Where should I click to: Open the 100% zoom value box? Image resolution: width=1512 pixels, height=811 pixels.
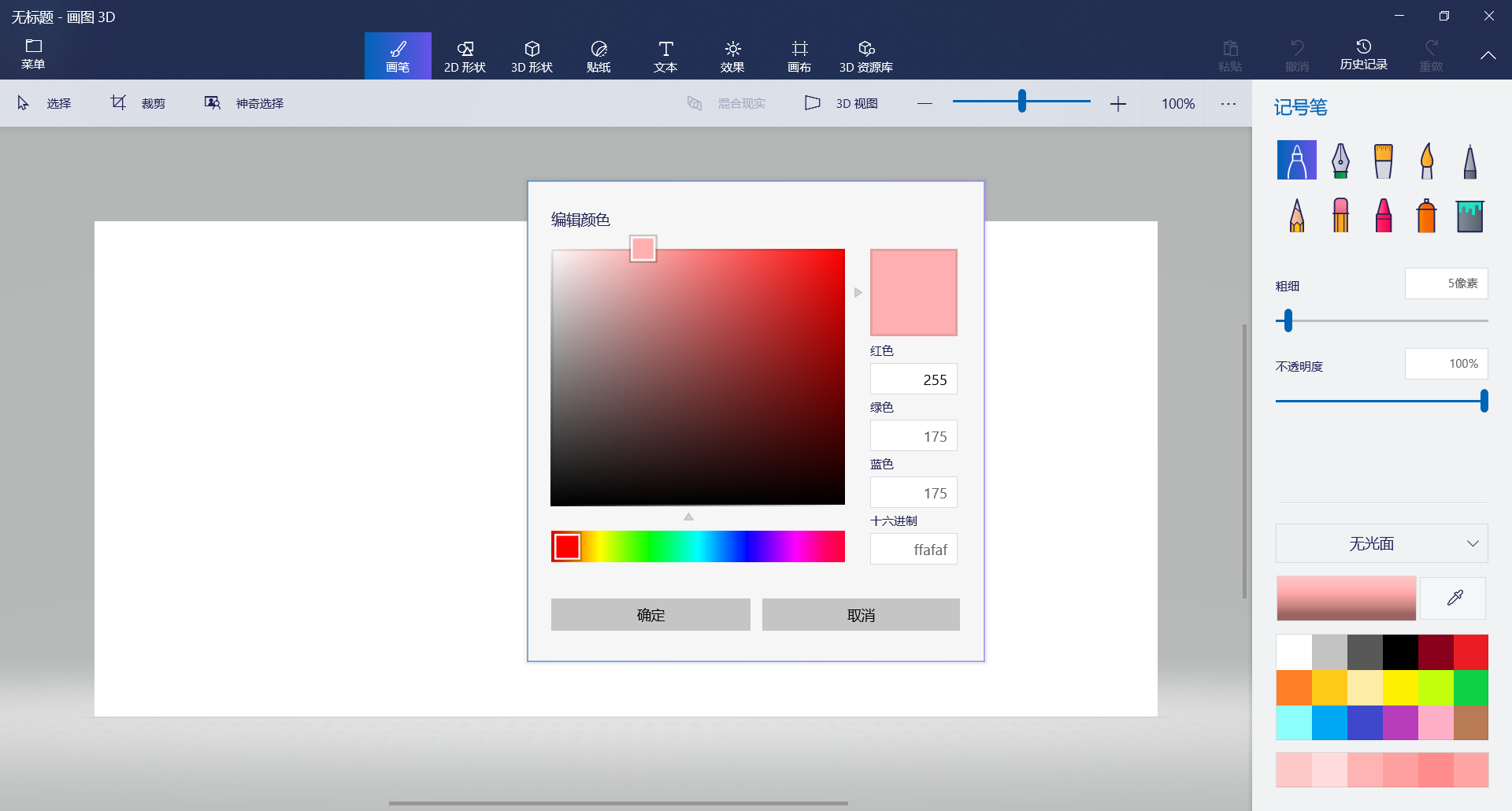coord(1178,103)
